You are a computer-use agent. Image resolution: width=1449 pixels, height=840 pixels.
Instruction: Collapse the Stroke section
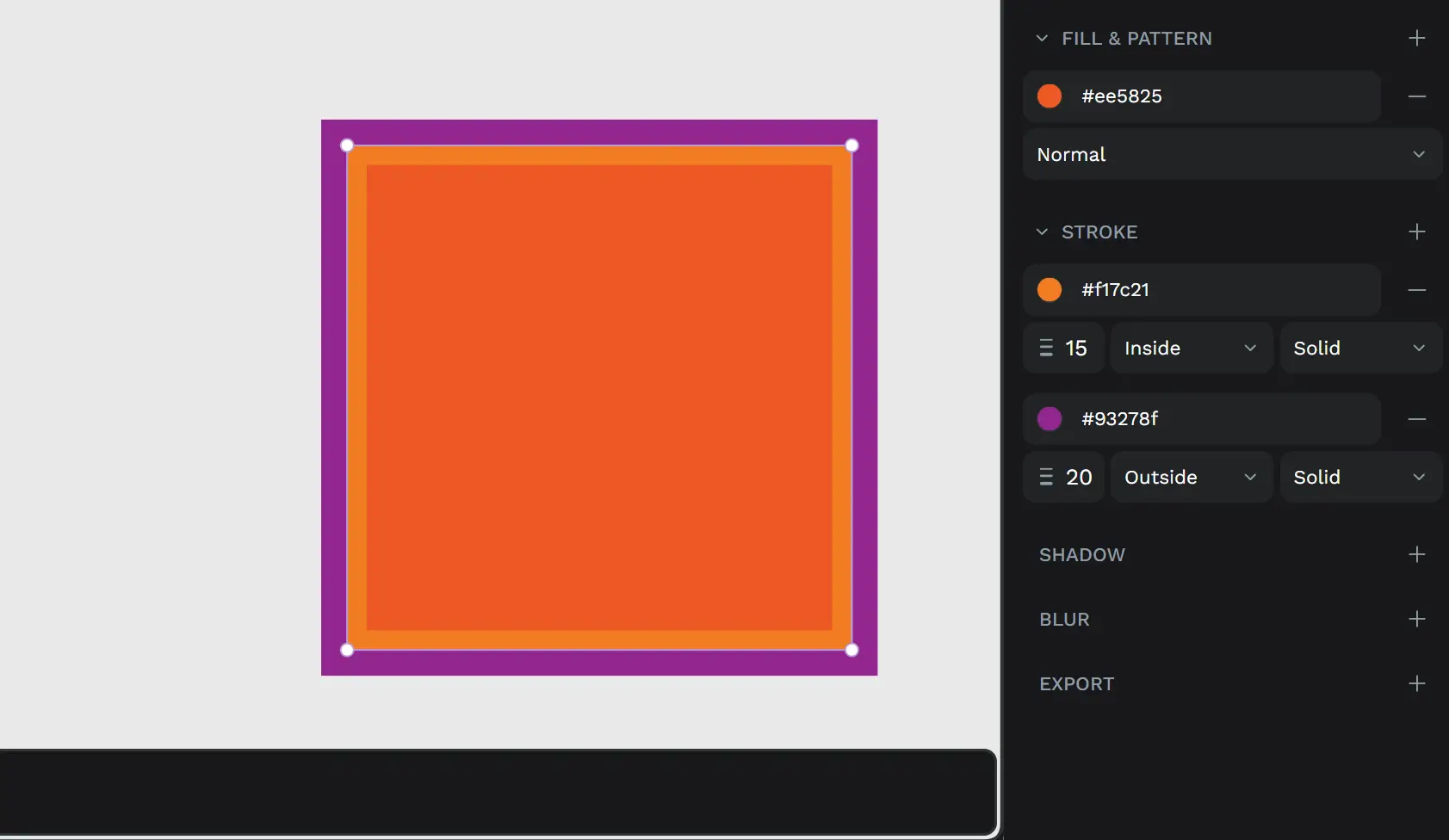click(x=1042, y=232)
